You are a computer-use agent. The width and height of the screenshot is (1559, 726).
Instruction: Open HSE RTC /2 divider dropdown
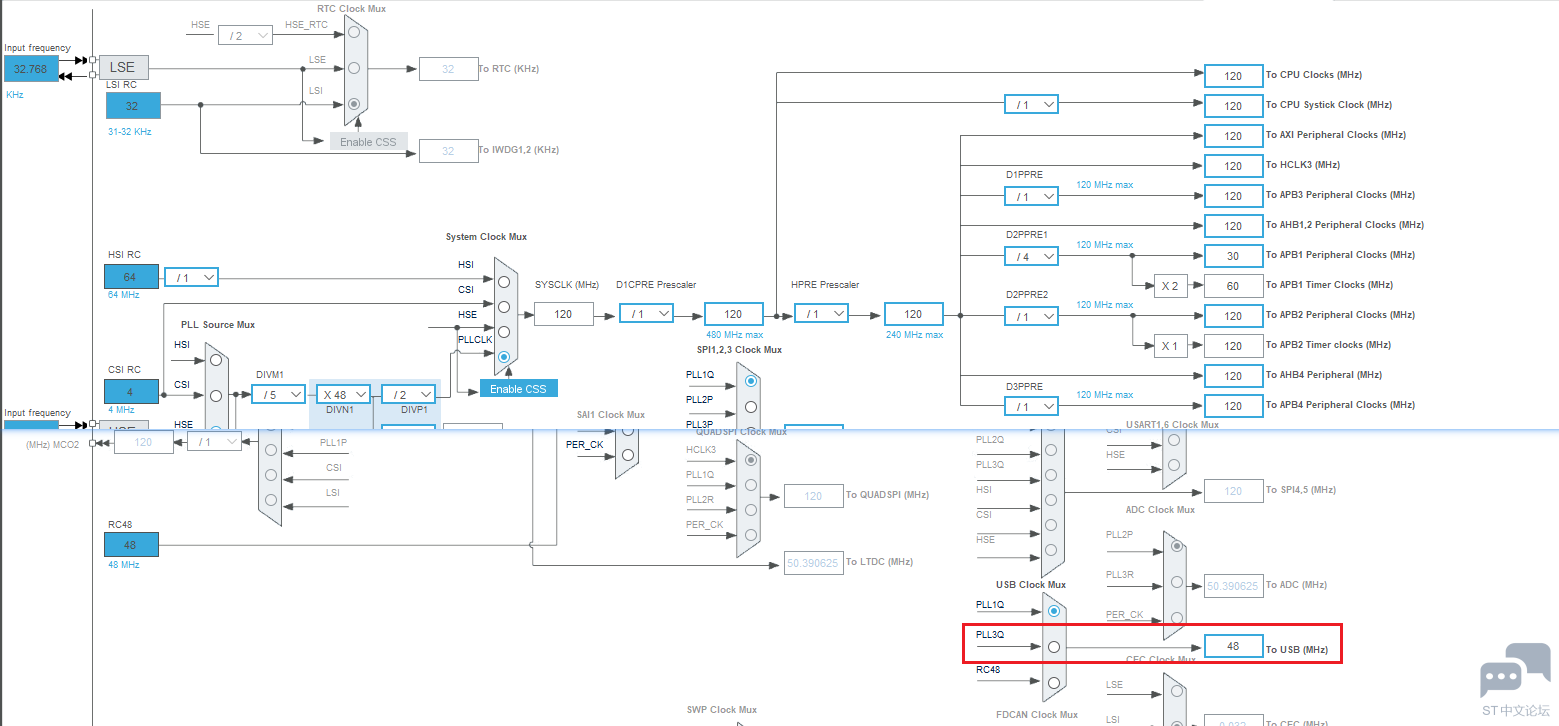pyautogui.click(x=245, y=35)
